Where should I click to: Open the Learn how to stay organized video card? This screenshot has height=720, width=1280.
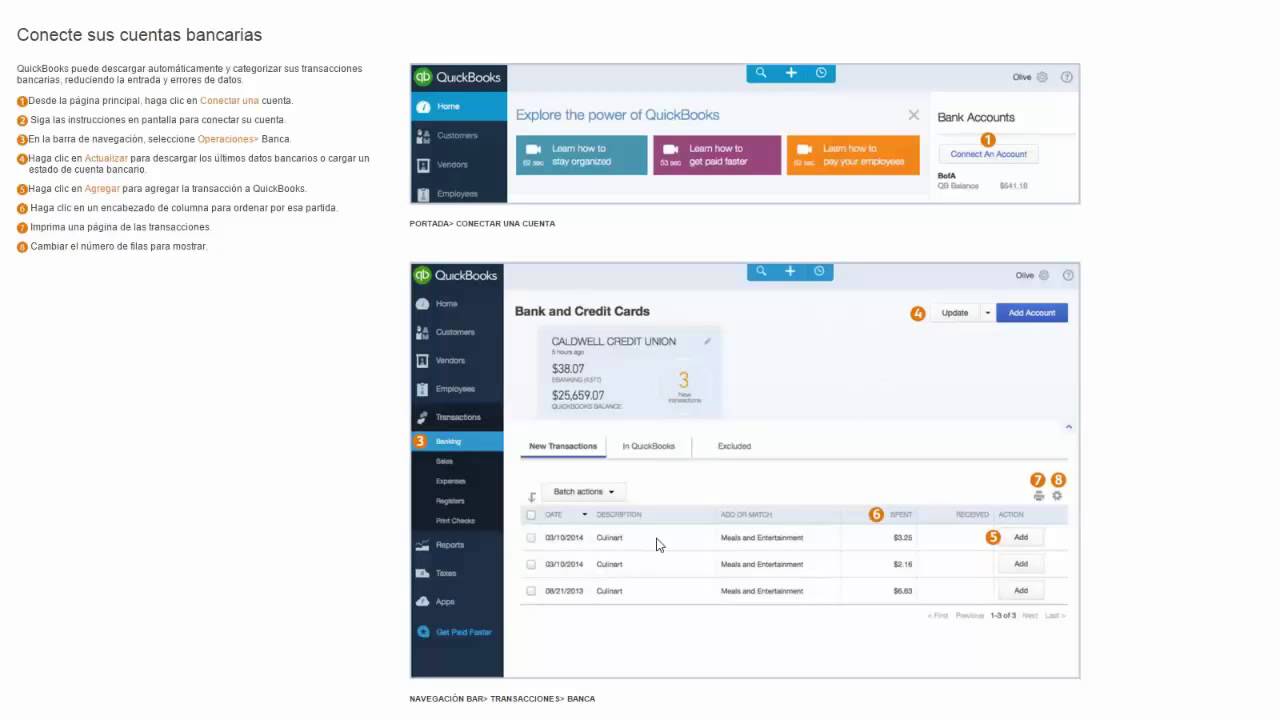click(x=582, y=155)
